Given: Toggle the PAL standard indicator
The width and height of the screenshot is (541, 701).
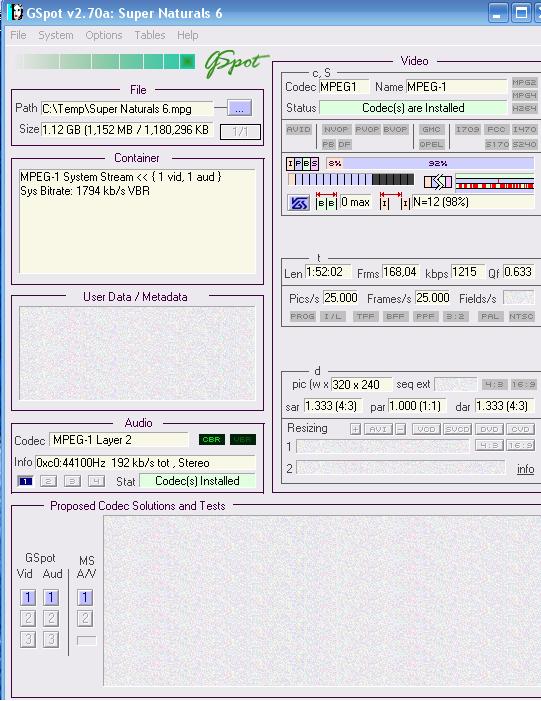Looking at the screenshot, I should click(x=490, y=316).
